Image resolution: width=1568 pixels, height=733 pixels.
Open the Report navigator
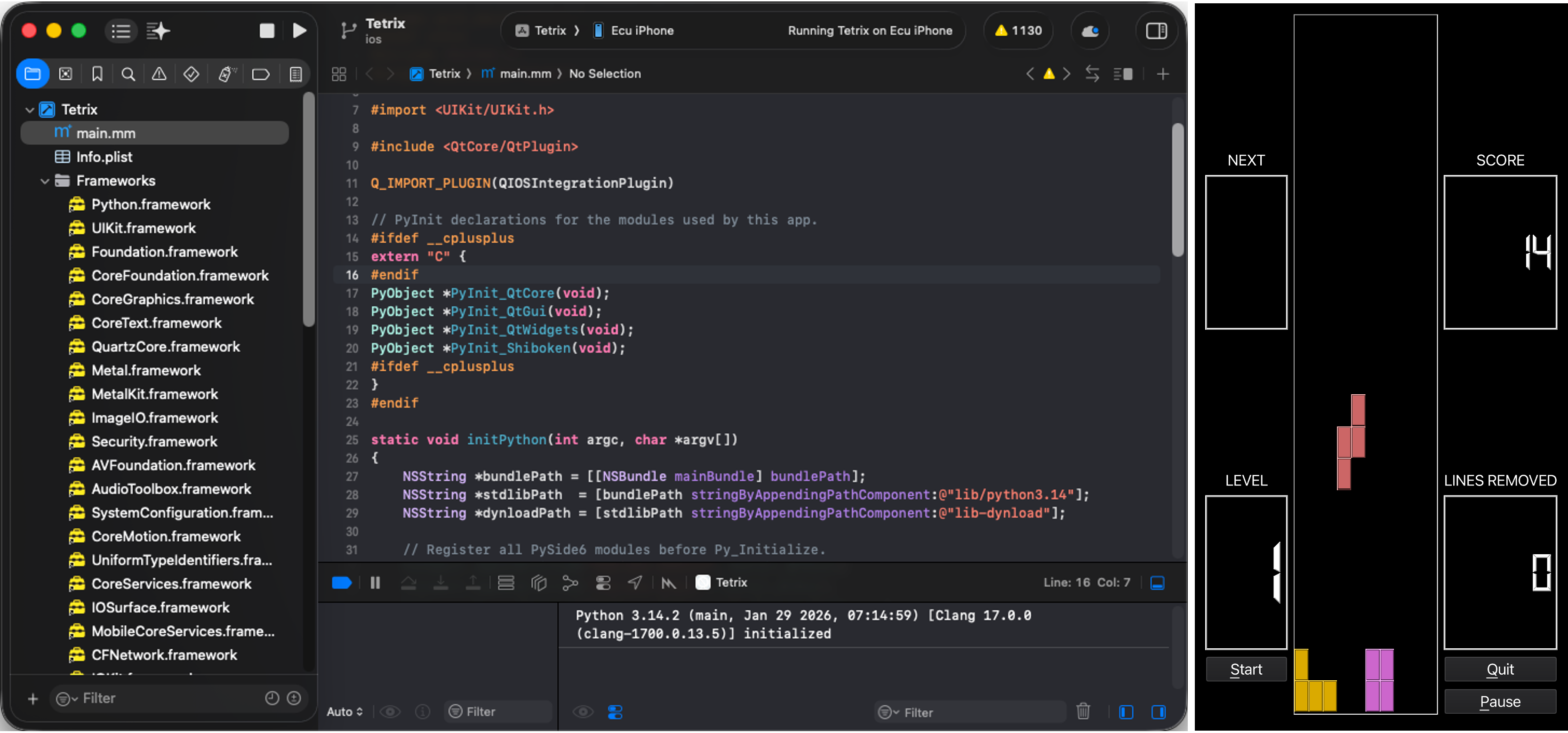(x=295, y=74)
